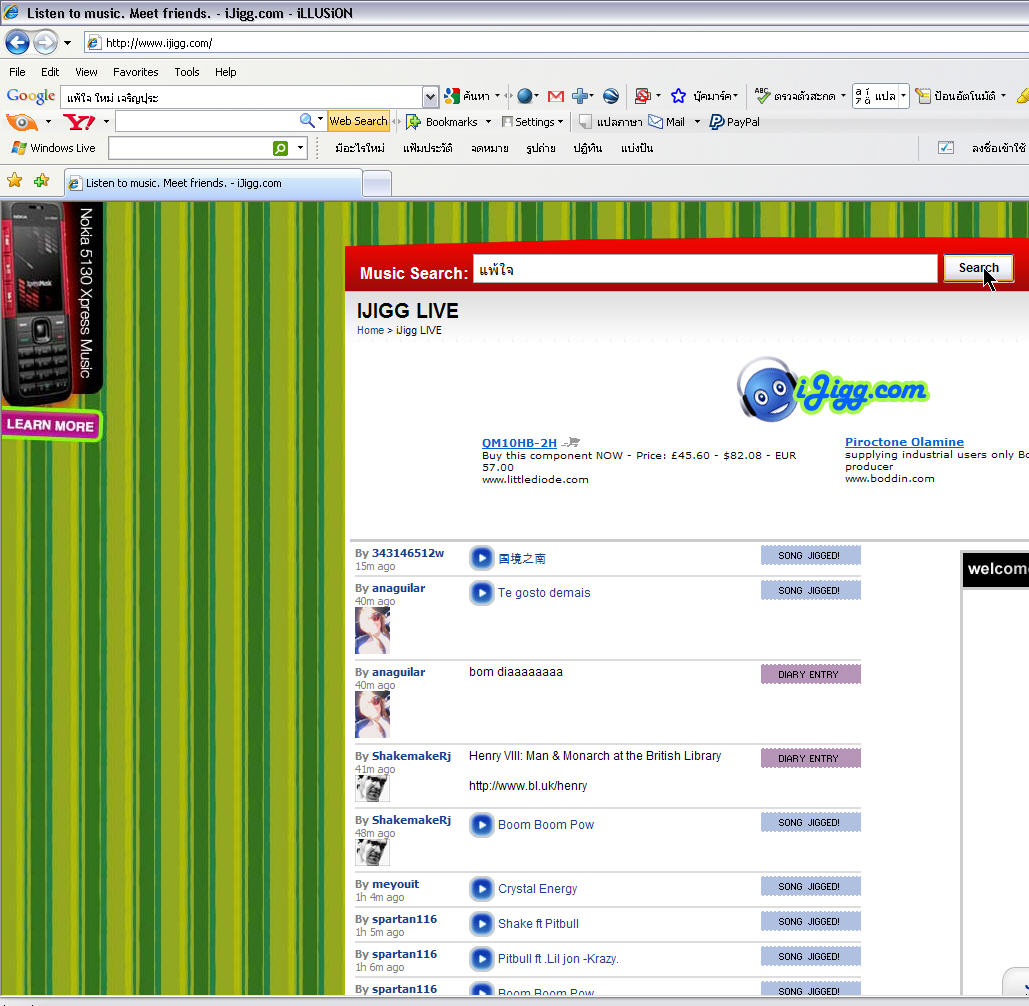Click the AutoFill notepad icon
Viewport: 1029px width, 1006px height.
[x=923, y=96]
